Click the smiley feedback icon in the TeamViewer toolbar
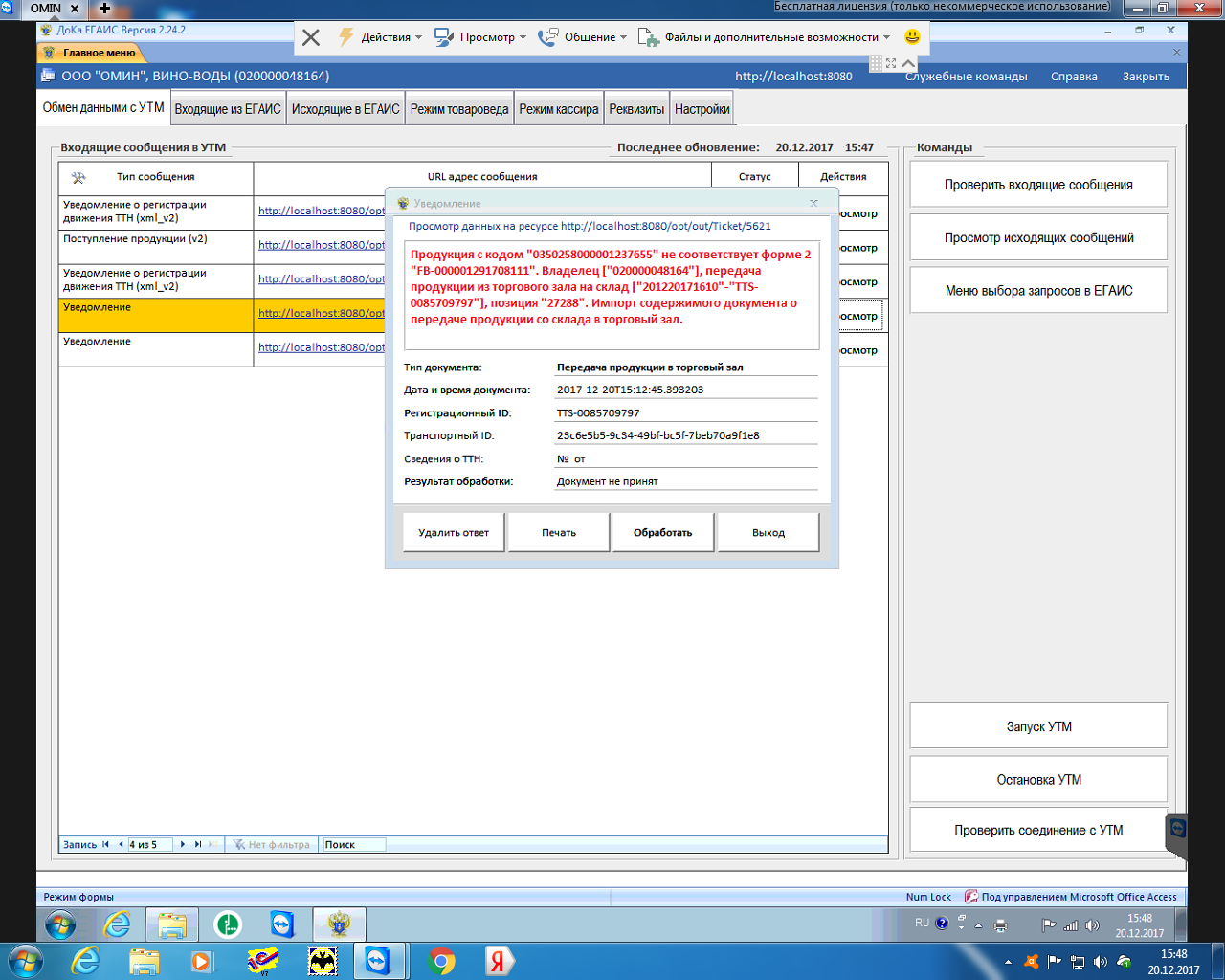 (x=912, y=37)
